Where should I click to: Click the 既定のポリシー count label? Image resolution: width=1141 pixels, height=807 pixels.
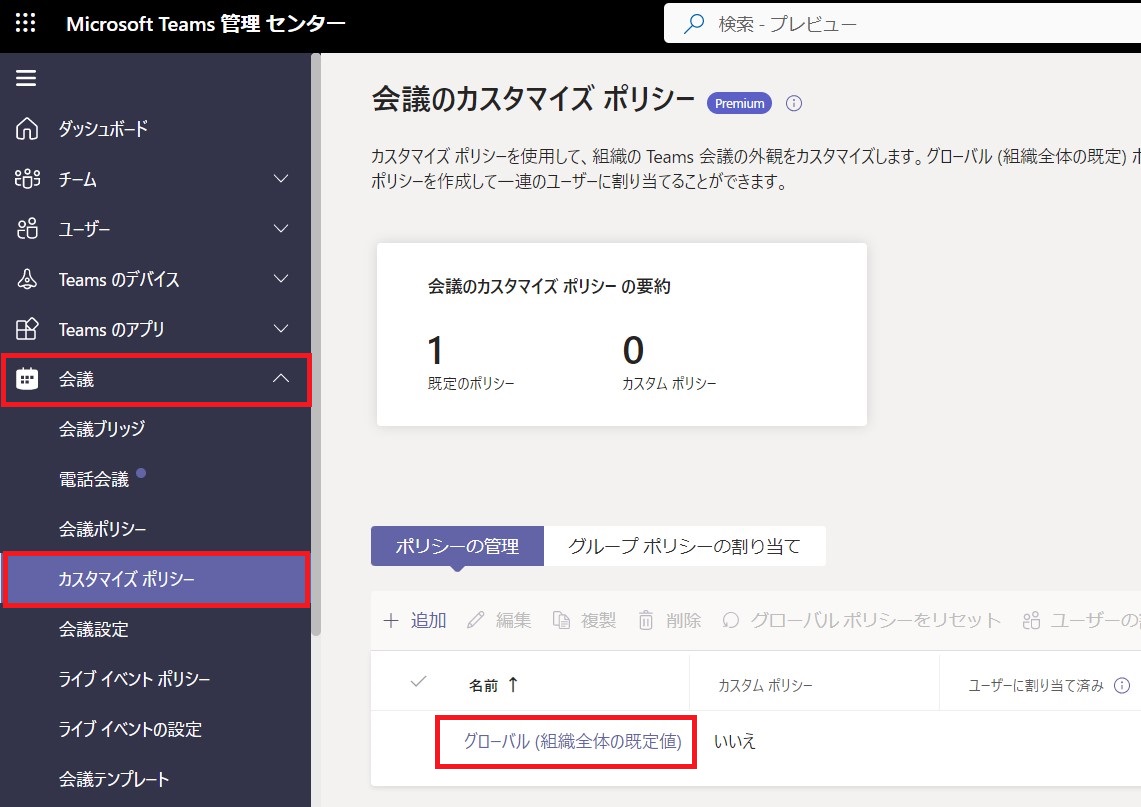(472, 383)
